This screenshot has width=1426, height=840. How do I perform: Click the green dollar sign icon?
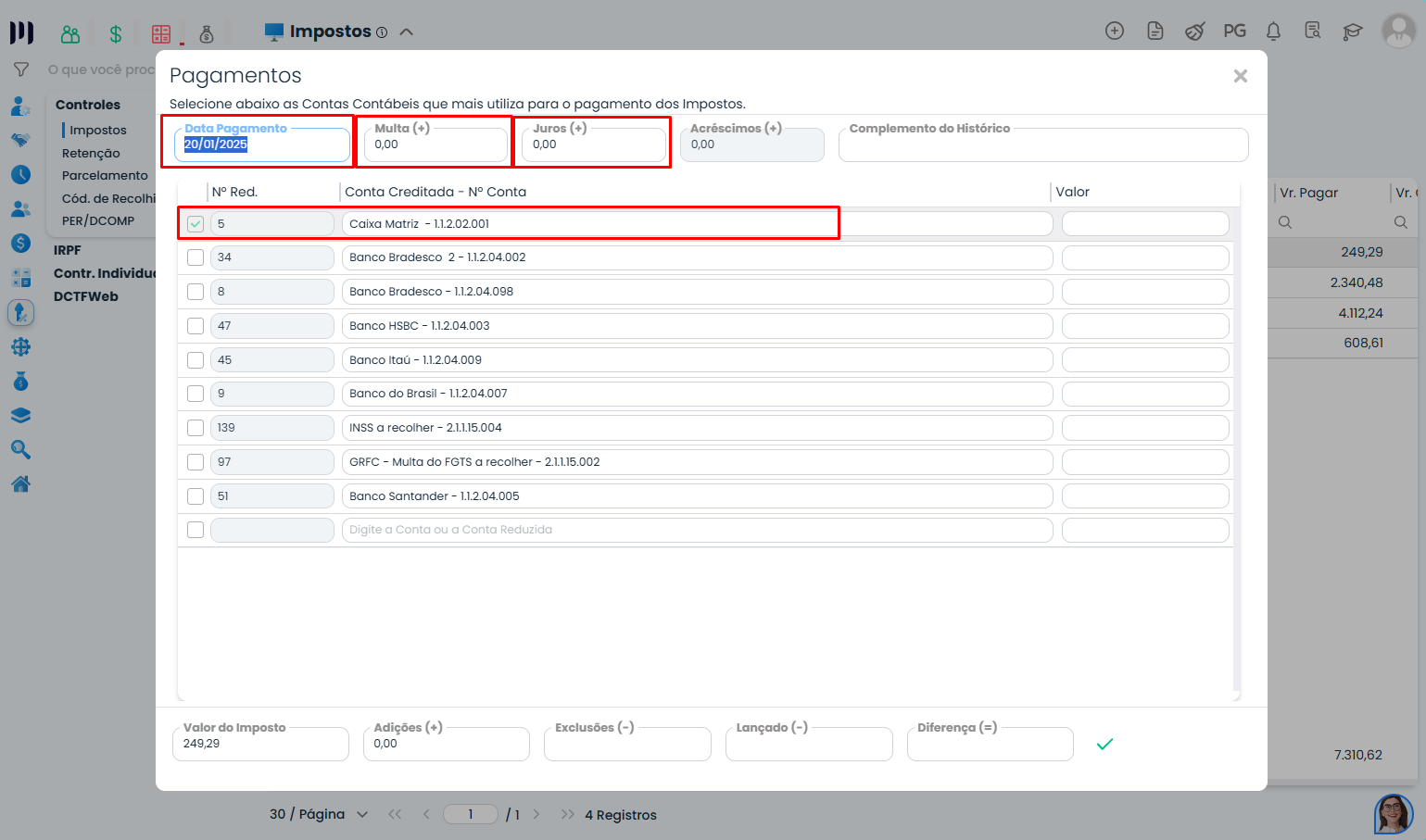[115, 34]
